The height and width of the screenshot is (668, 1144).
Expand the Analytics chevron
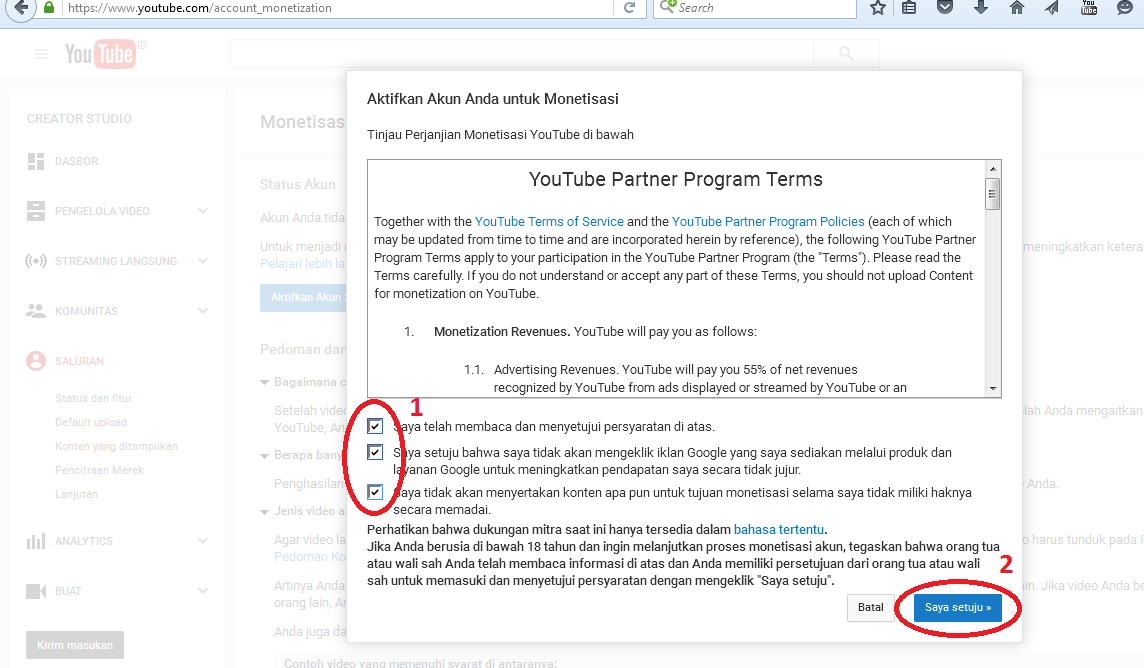tap(203, 541)
